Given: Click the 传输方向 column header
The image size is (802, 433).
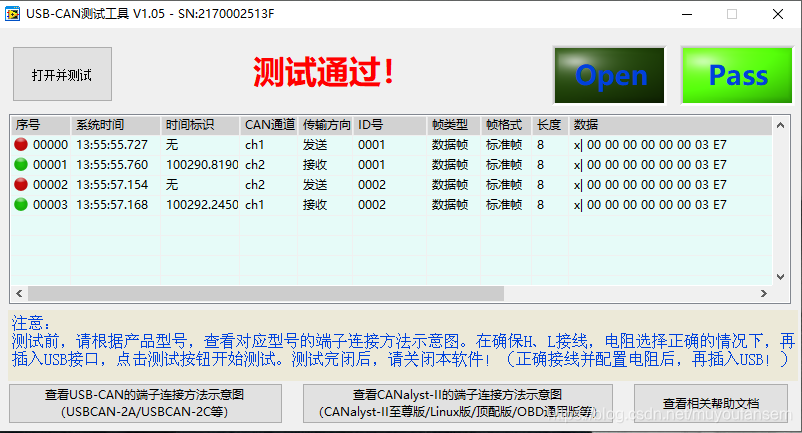Looking at the screenshot, I should tap(326, 125).
